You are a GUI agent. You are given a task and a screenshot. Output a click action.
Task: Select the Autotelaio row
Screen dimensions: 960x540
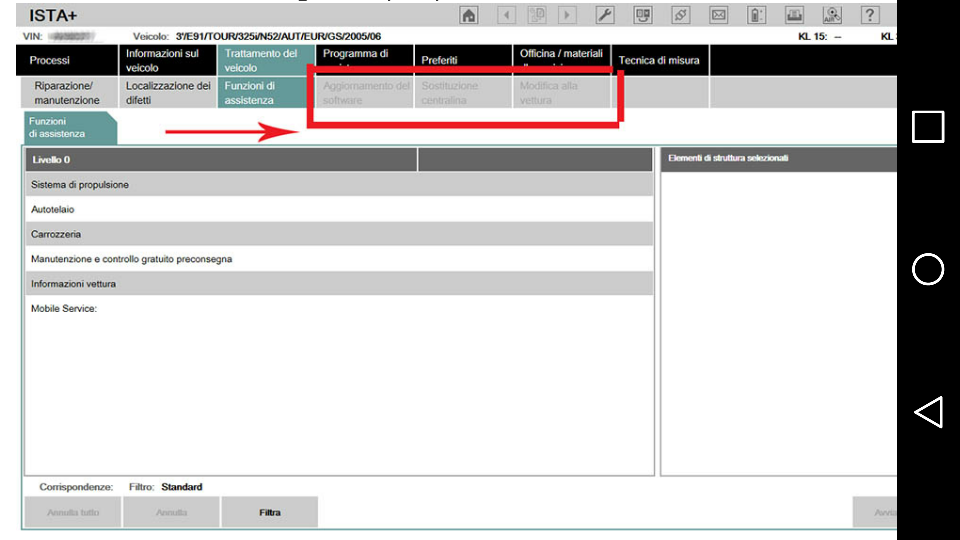pos(339,209)
